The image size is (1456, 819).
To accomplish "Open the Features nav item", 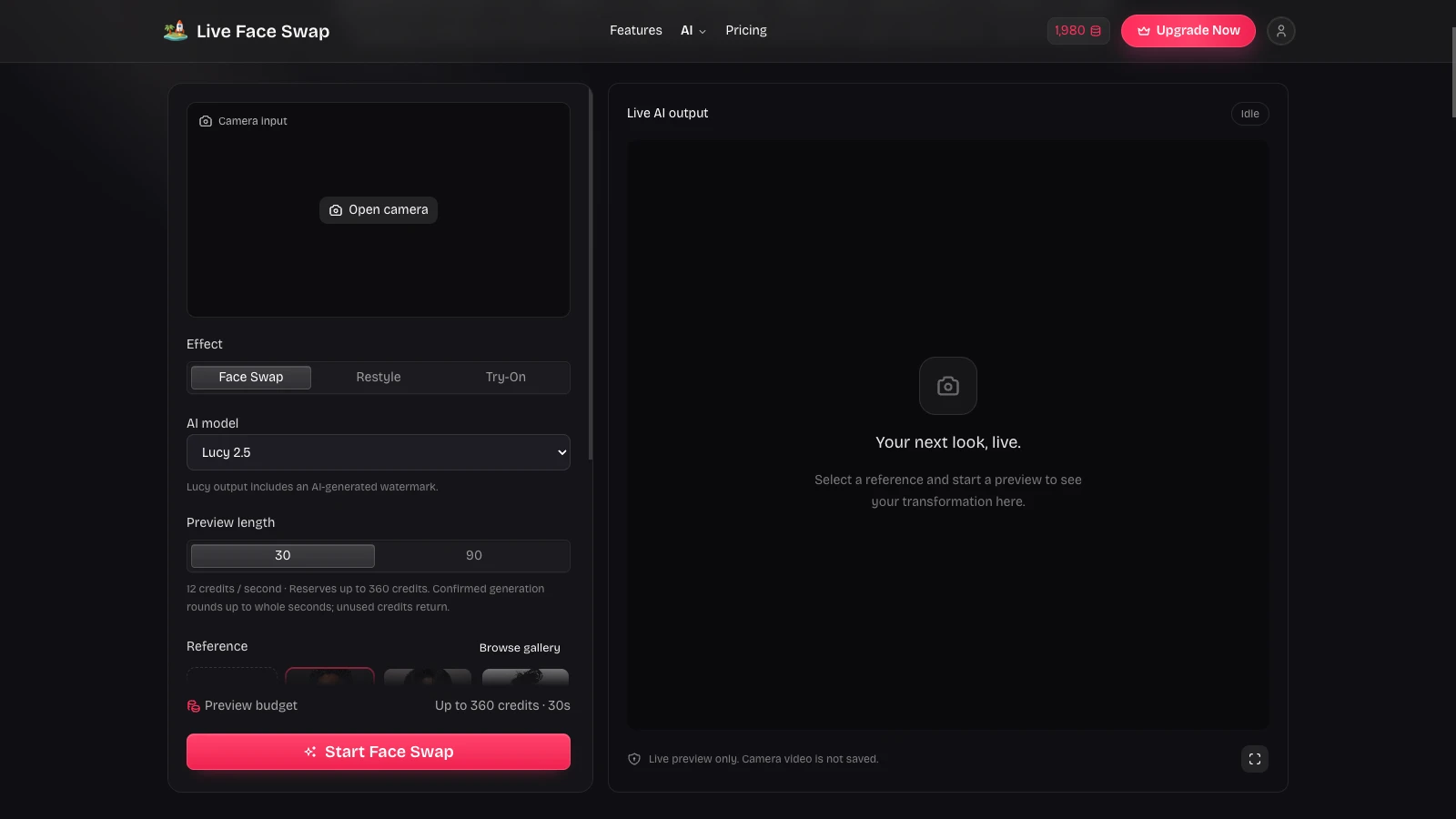I will 636,31.
